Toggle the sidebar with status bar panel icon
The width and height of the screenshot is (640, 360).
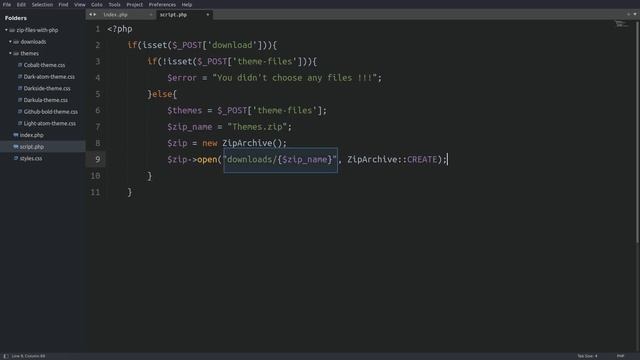[6, 356]
